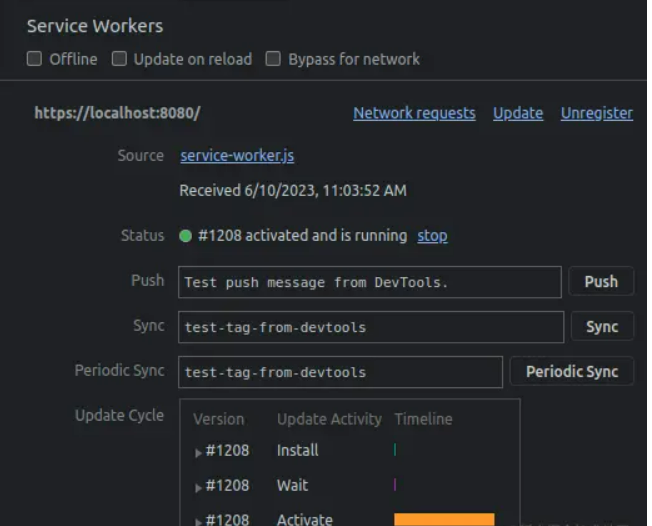Image resolution: width=652 pixels, height=526 pixels.
Task: Click the Sync button
Action: click(602, 326)
